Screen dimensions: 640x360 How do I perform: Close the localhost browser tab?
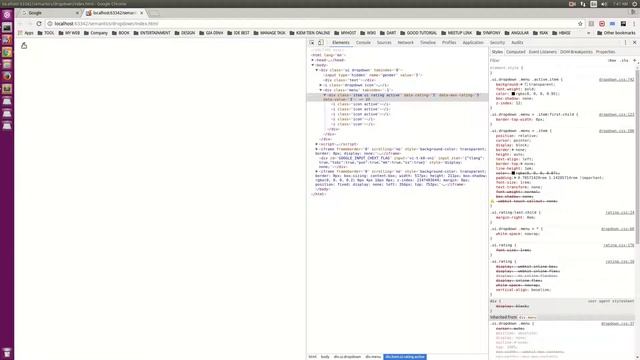(x=142, y=13)
